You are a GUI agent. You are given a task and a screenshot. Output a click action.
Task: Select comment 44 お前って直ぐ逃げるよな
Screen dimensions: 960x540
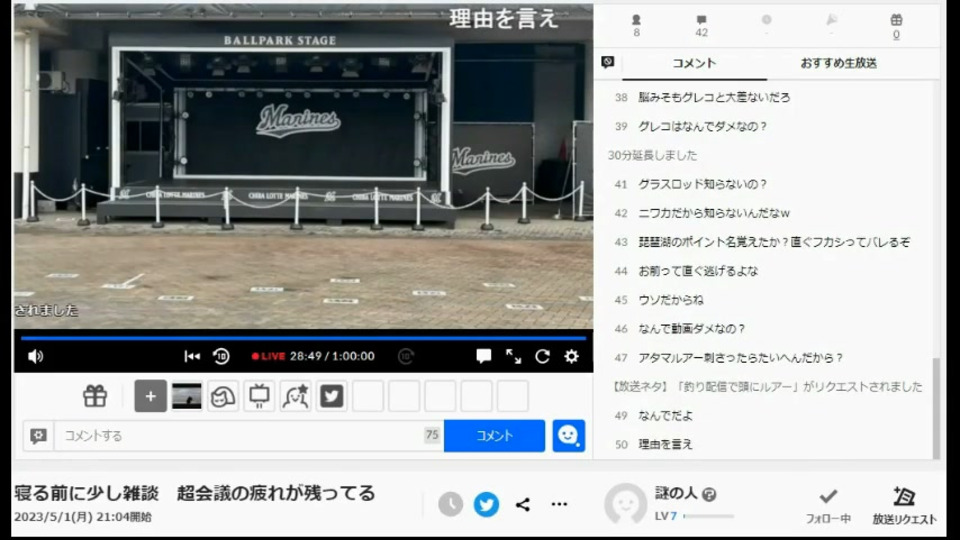coord(698,271)
